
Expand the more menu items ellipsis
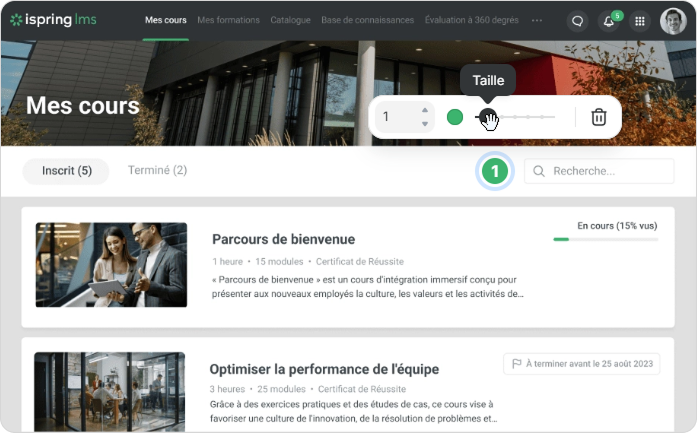537,20
